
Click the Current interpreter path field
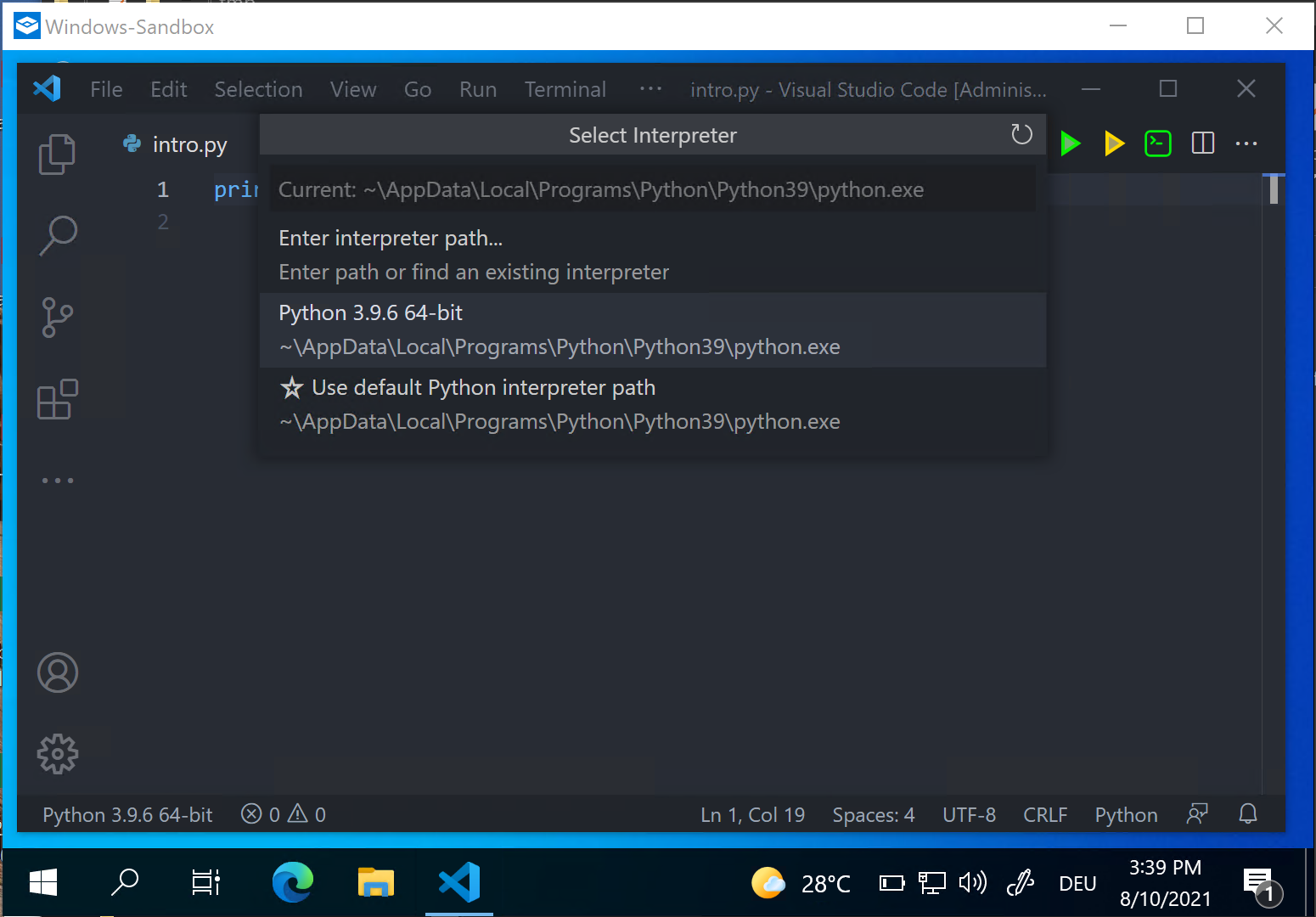coord(652,189)
